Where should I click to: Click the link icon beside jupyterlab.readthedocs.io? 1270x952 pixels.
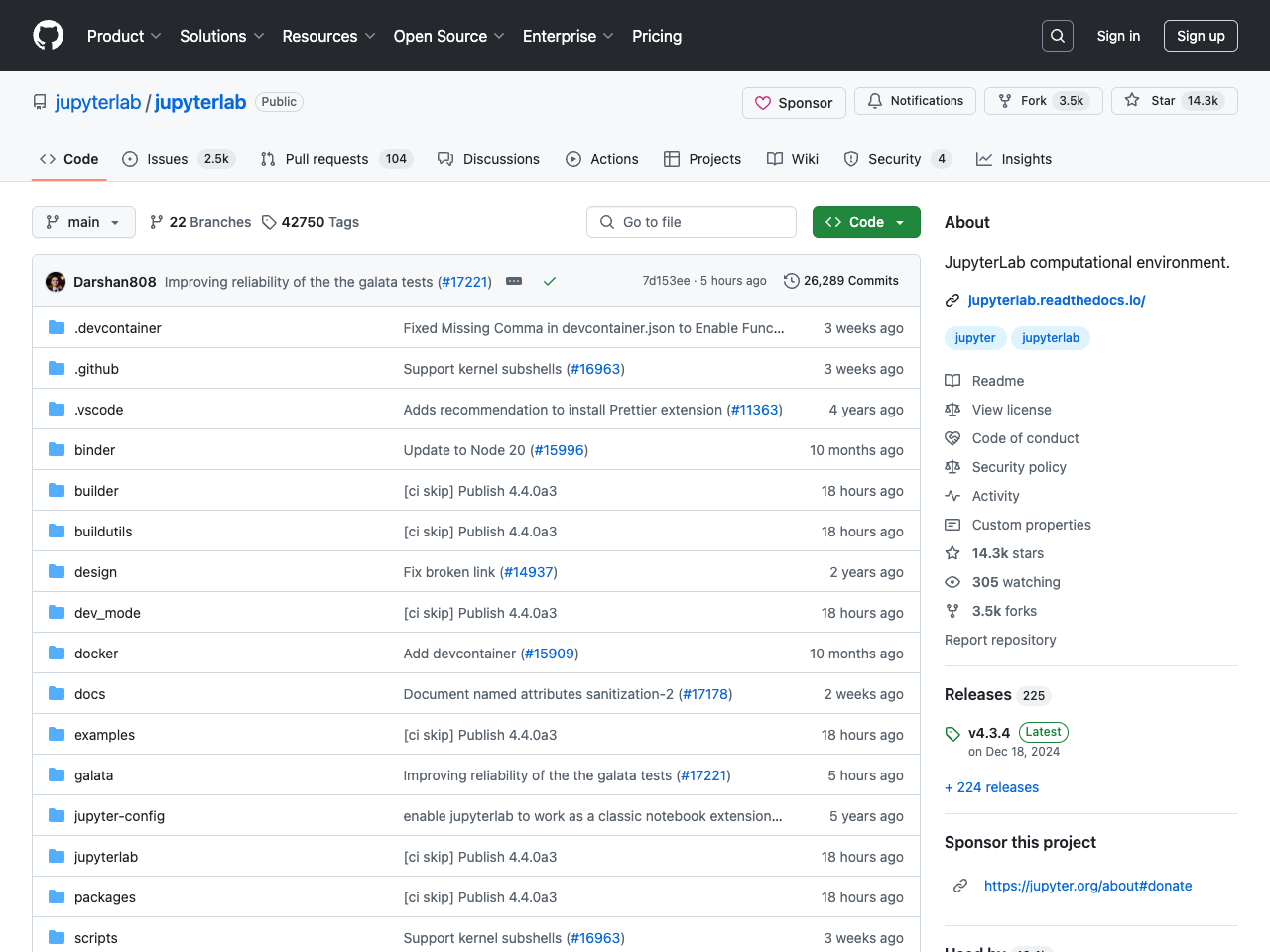pos(952,300)
